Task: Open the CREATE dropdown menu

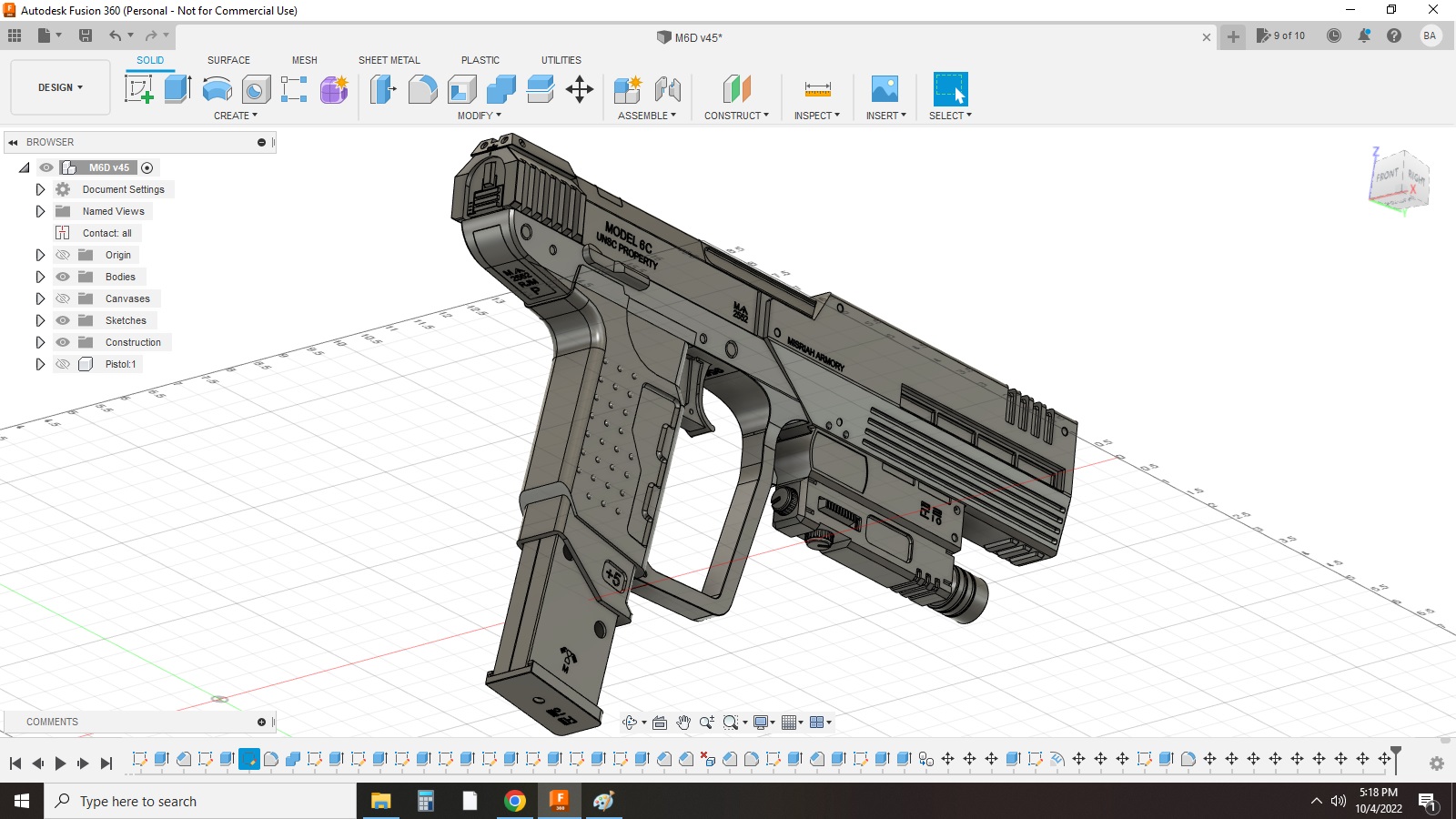Action: (236, 116)
